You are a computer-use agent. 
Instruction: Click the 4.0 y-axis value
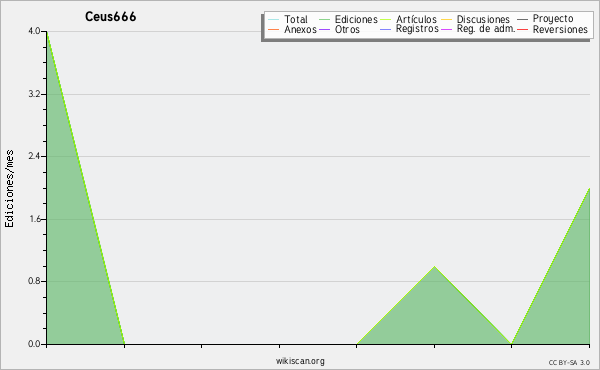tap(34, 31)
